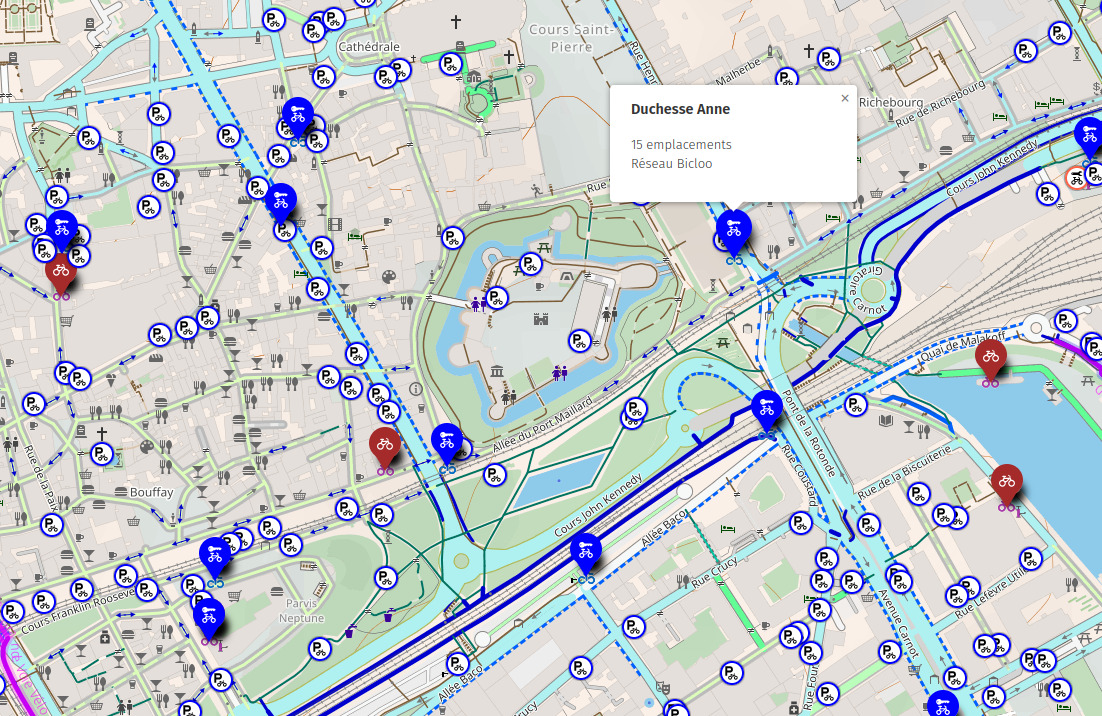Select the red bike marker near Quai de Malakoff
Screen dimensions: 1102x716
click(x=990, y=360)
